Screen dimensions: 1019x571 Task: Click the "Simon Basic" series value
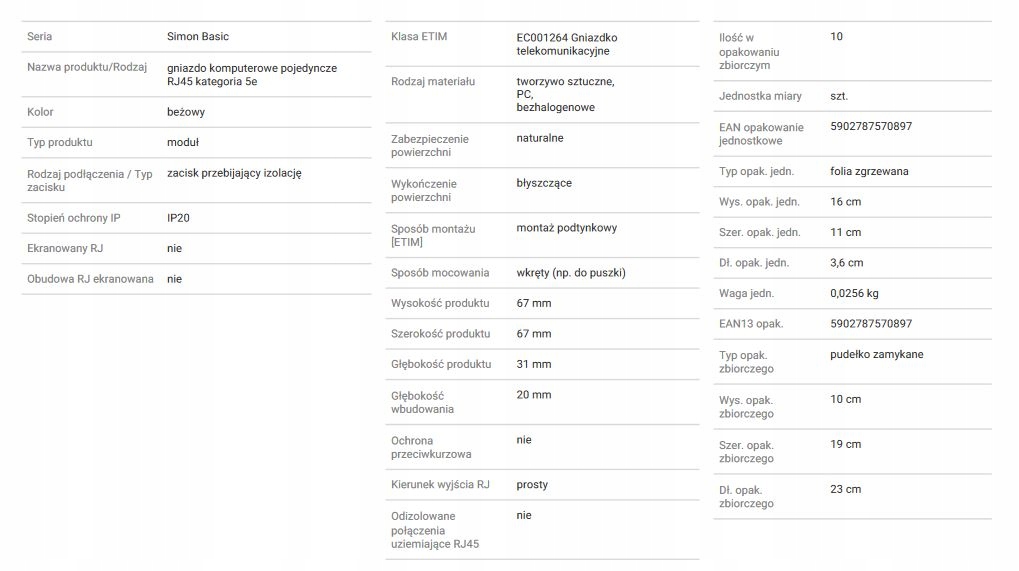pyautogui.click(x=198, y=37)
